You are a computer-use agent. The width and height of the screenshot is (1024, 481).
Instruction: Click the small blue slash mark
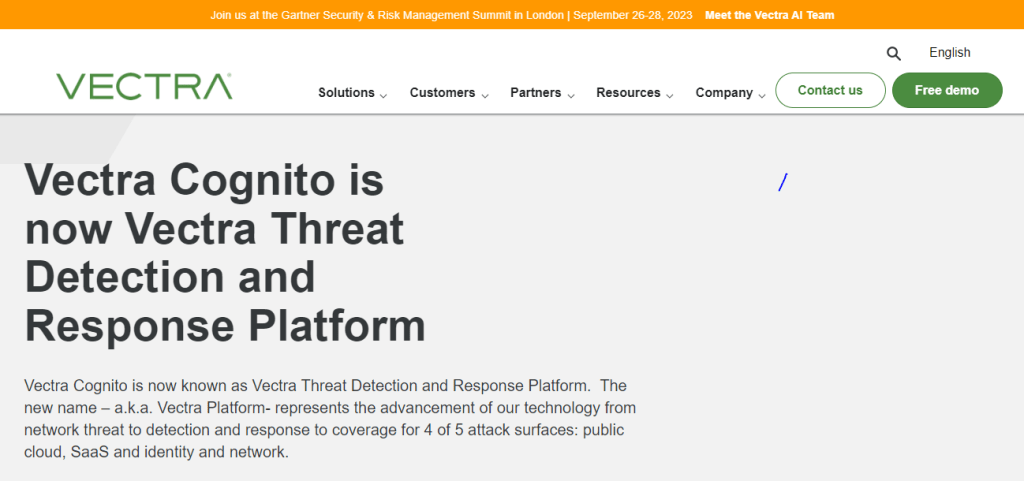(x=783, y=182)
